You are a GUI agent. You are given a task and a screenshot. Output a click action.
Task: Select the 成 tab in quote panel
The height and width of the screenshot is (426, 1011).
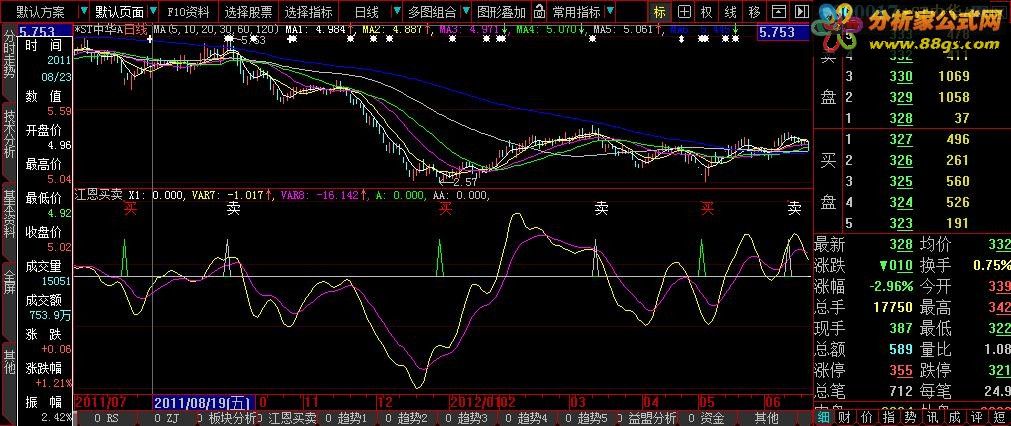[954, 418]
